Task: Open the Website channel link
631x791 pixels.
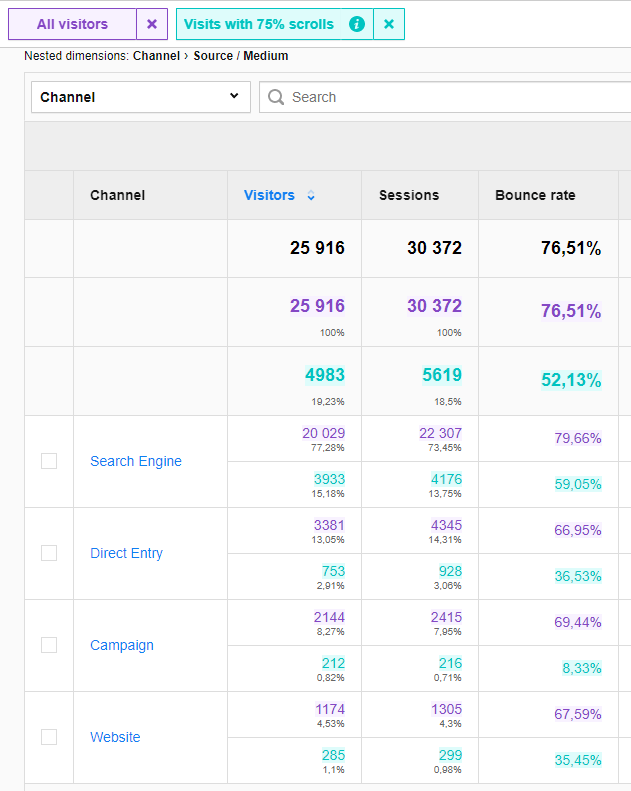Action: click(115, 737)
